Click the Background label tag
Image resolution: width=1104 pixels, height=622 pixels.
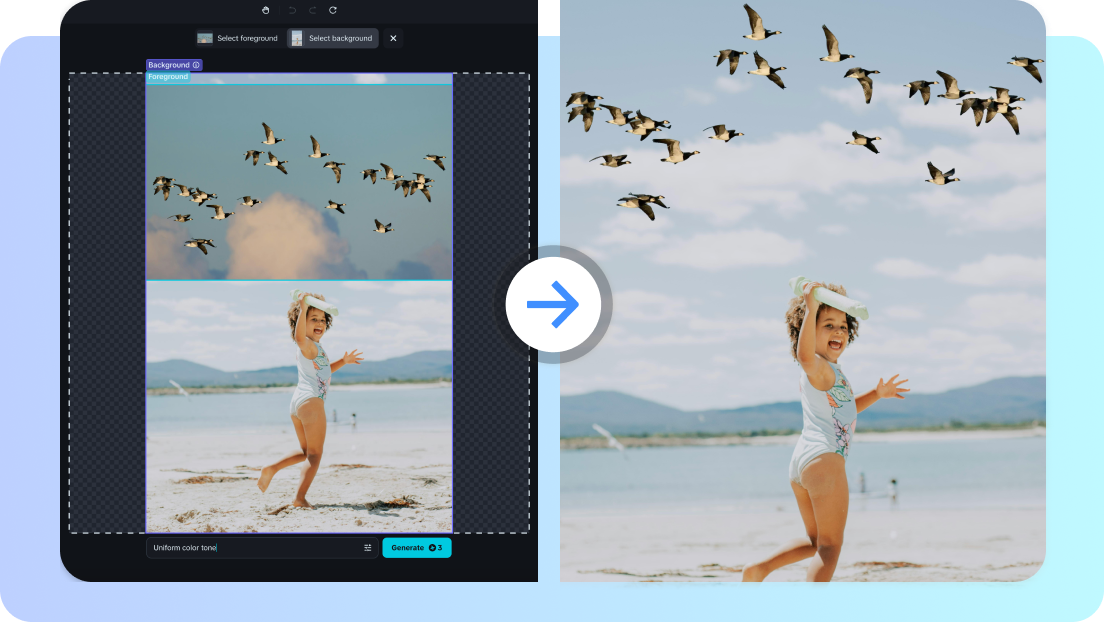point(174,65)
